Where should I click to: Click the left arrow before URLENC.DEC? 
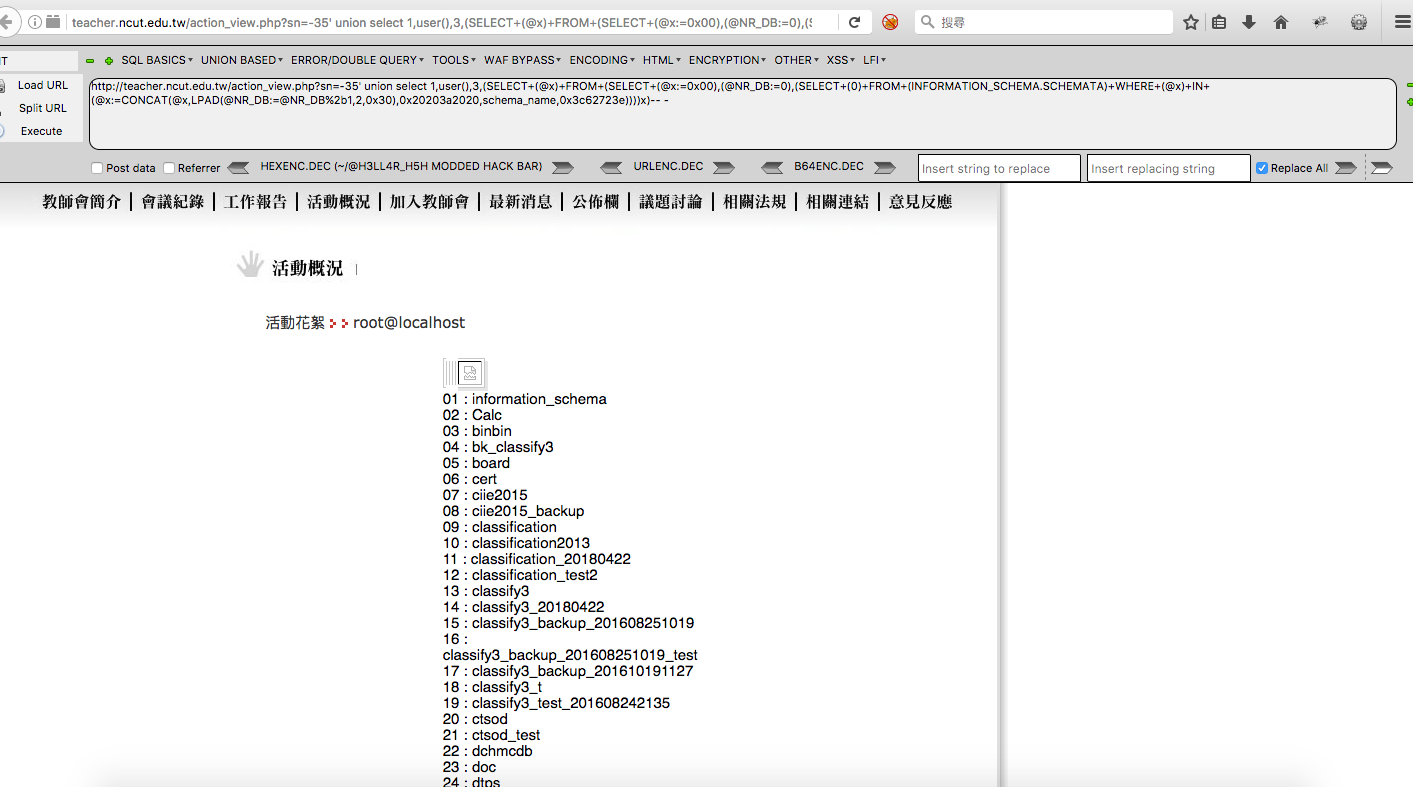(610, 167)
